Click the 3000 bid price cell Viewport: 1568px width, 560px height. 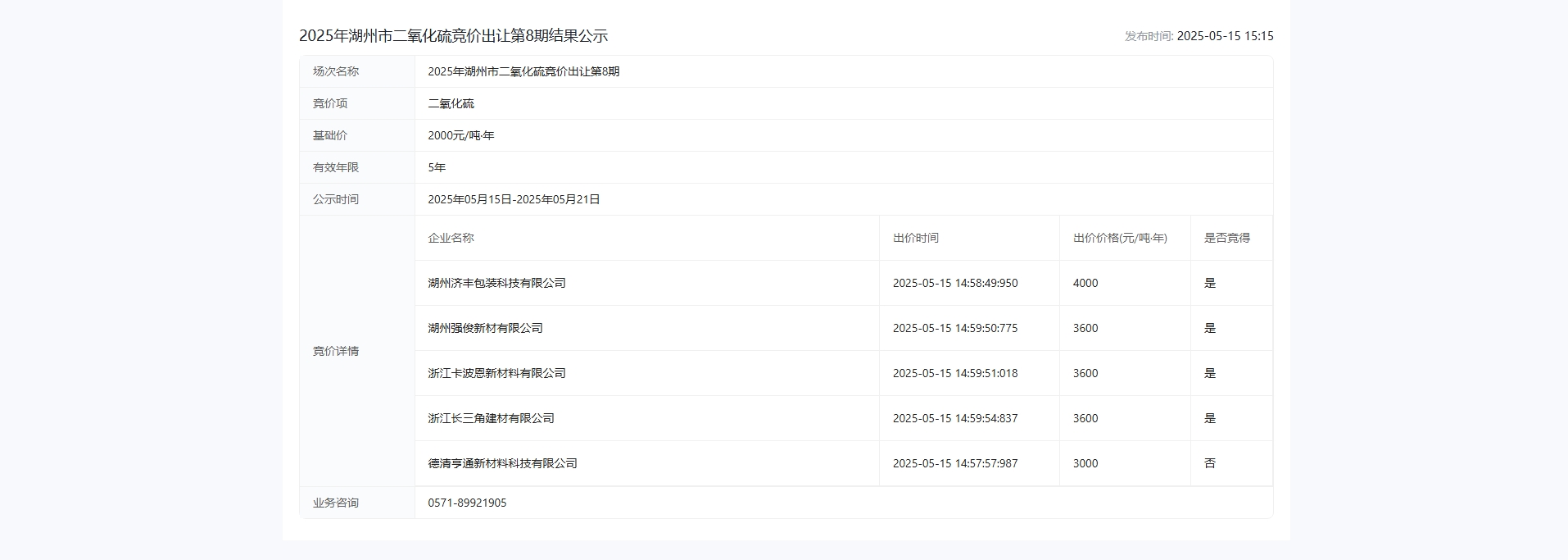point(1085,463)
